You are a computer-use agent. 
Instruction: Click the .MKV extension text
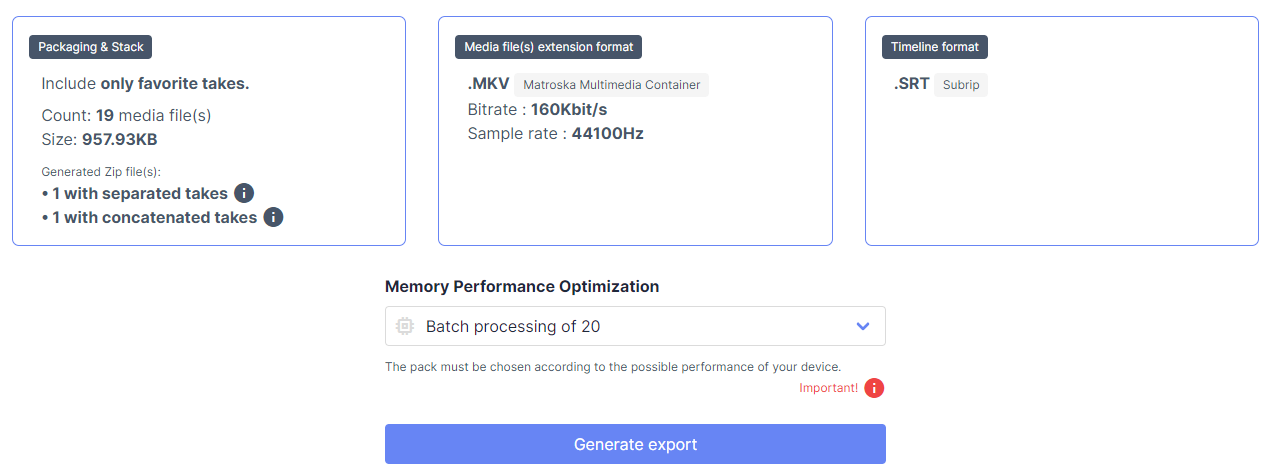488,84
